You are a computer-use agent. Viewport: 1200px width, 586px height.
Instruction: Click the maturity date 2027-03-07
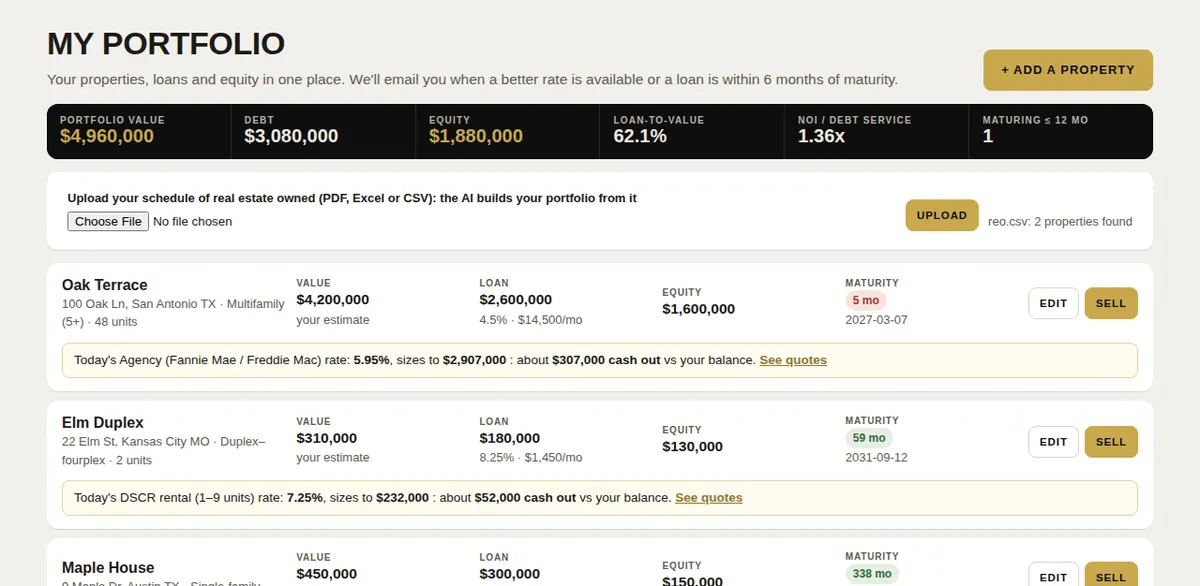876,320
